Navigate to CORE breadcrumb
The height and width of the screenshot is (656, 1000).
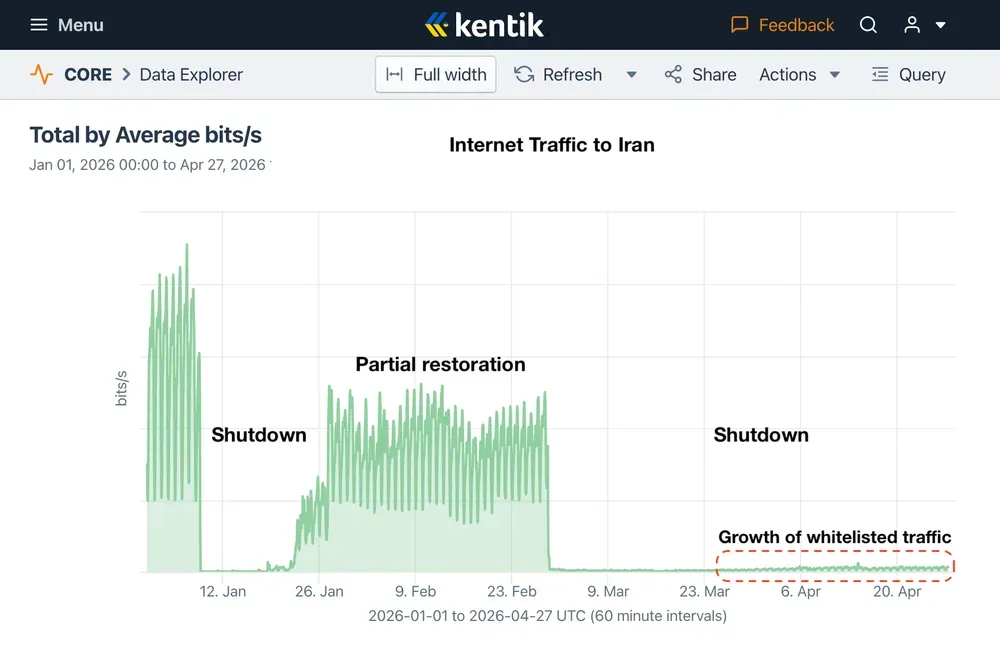88,75
